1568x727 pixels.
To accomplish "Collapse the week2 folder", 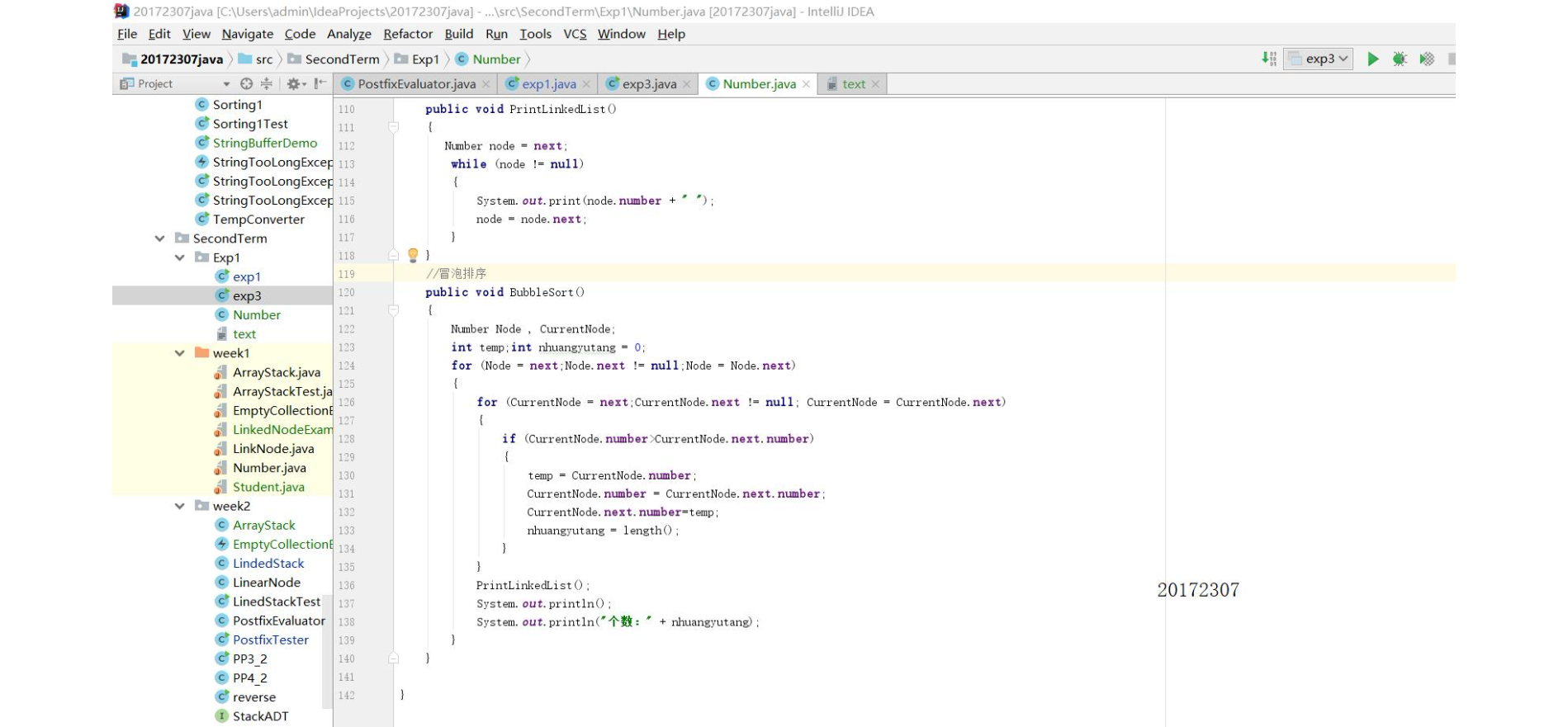I will (x=179, y=506).
